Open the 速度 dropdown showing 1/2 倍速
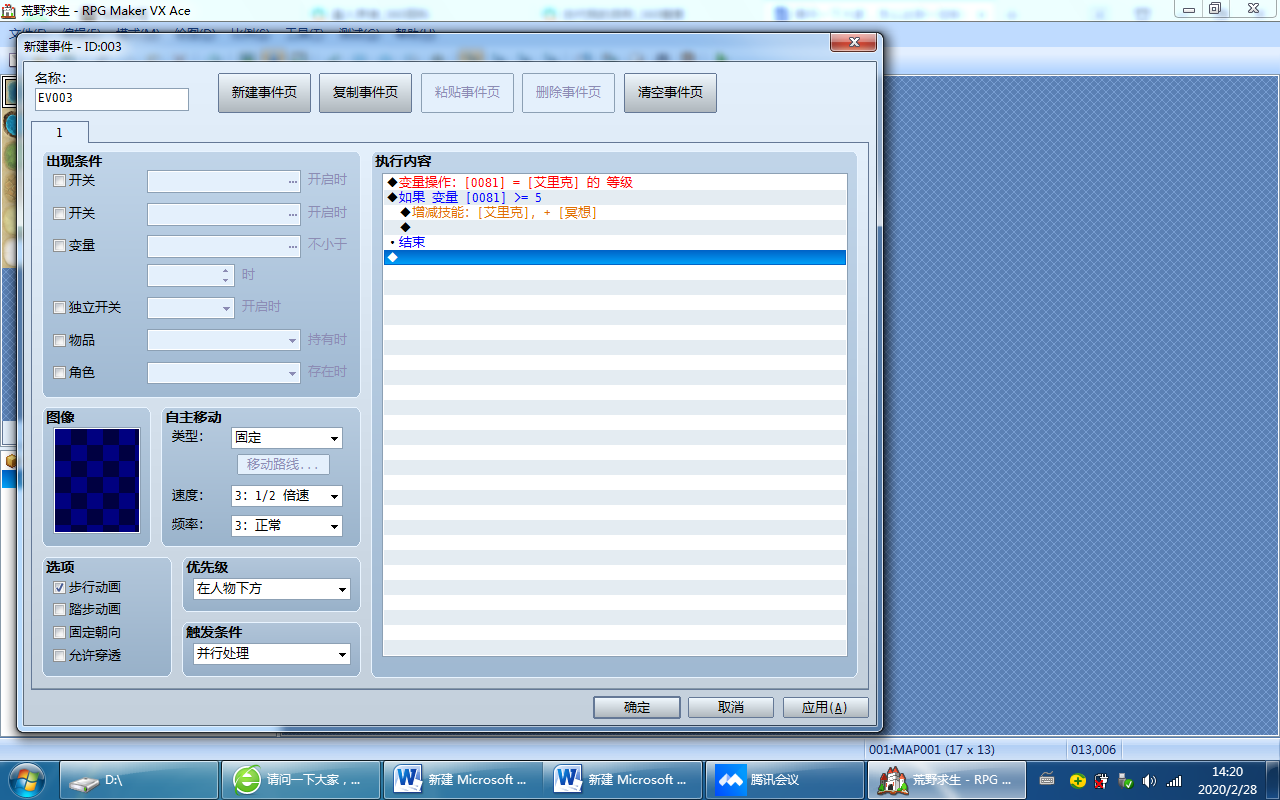 click(287, 496)
